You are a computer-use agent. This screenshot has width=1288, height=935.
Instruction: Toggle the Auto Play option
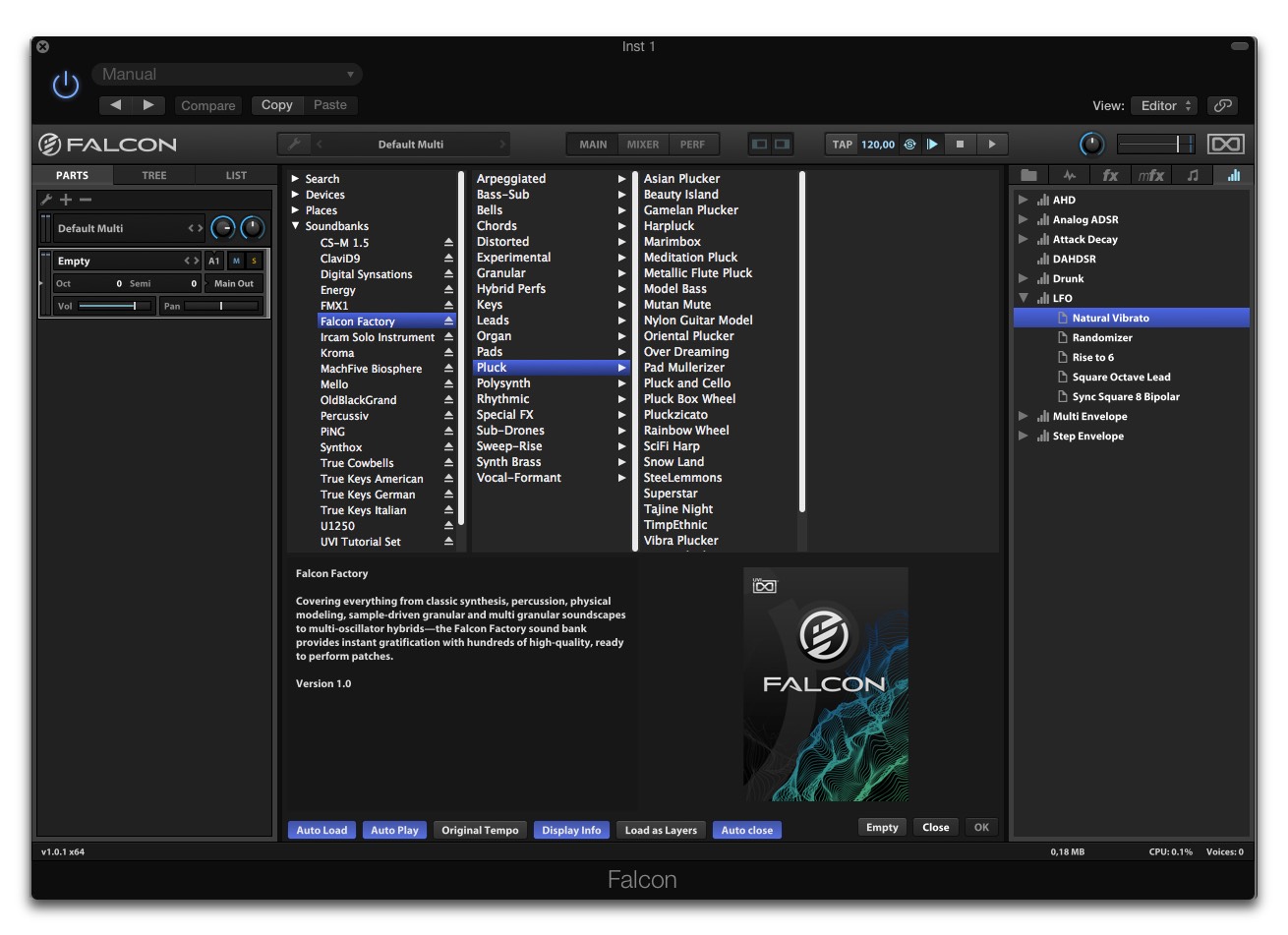(393, 830)
